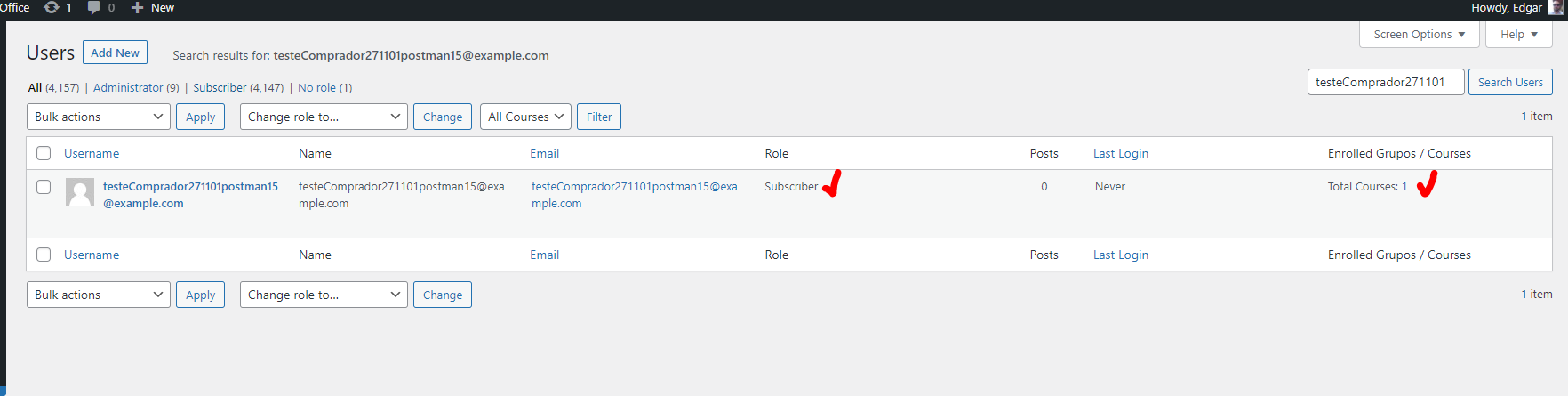Open the bottom Bulk actions dropdown

tap(99, 295)
